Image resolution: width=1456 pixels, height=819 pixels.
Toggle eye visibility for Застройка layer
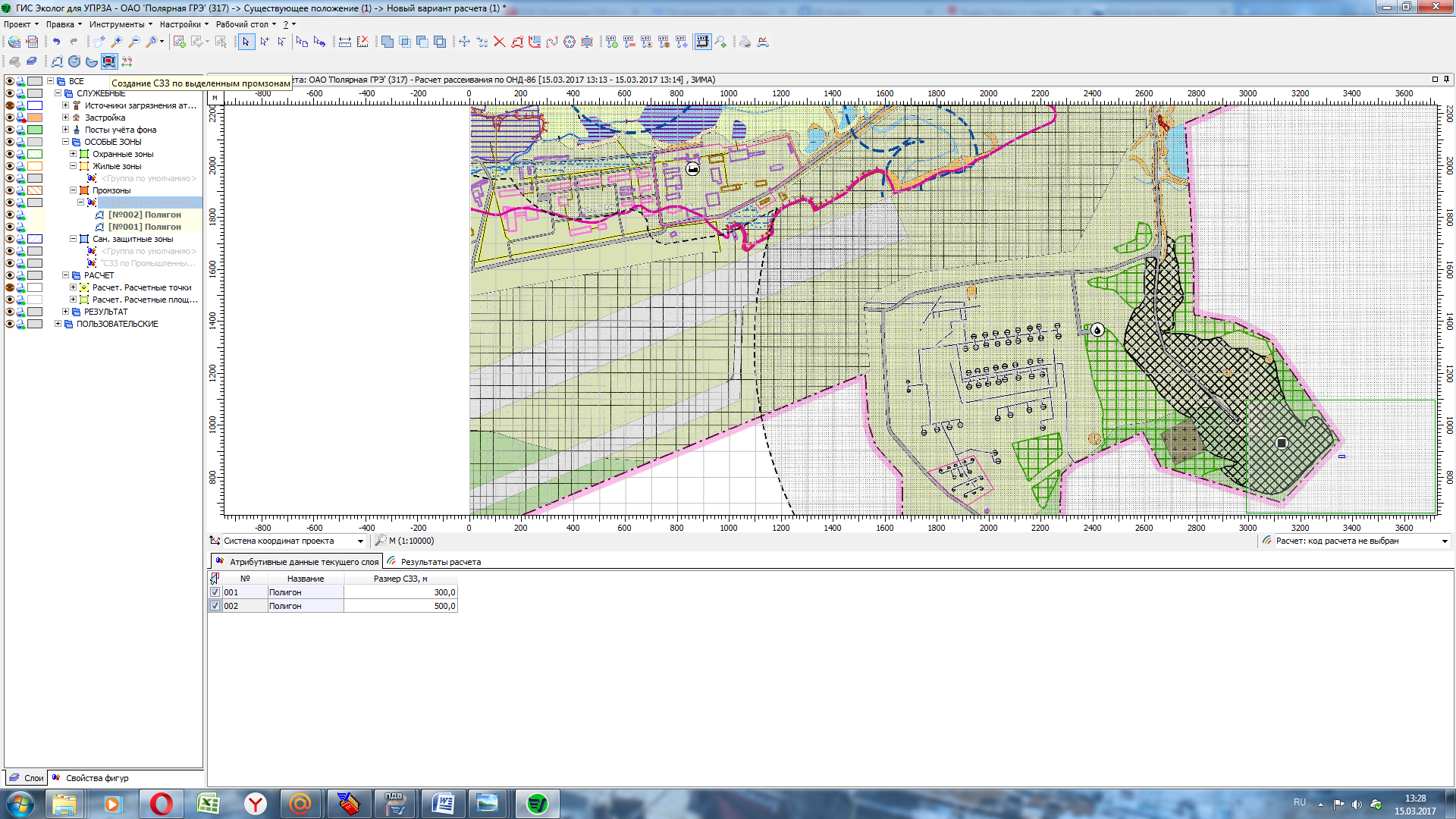(10, 118)
